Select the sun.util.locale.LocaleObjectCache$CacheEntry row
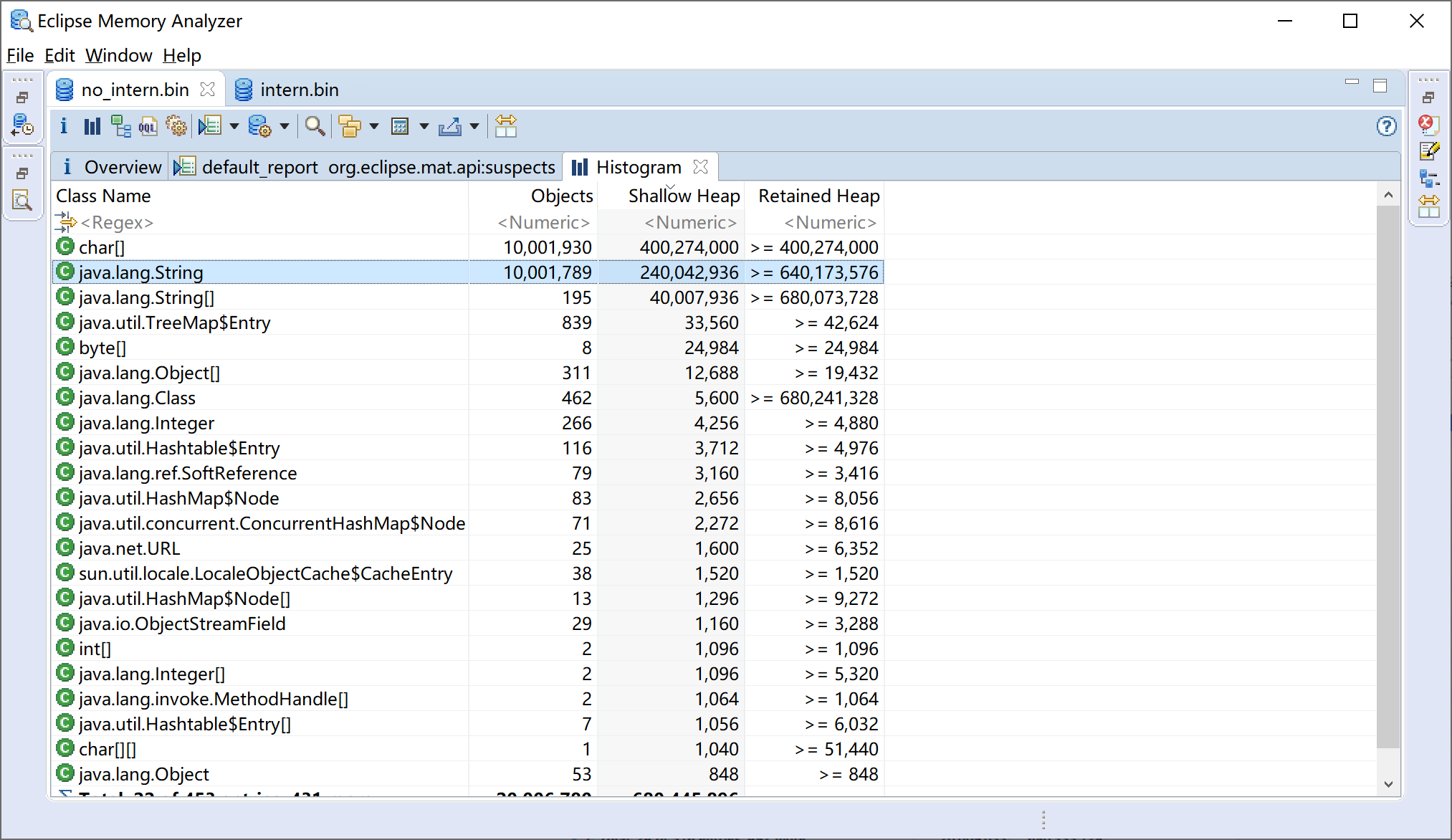The height and width of the screenshot is (840, 1452). pyautogui.click(x=468, y=573)
